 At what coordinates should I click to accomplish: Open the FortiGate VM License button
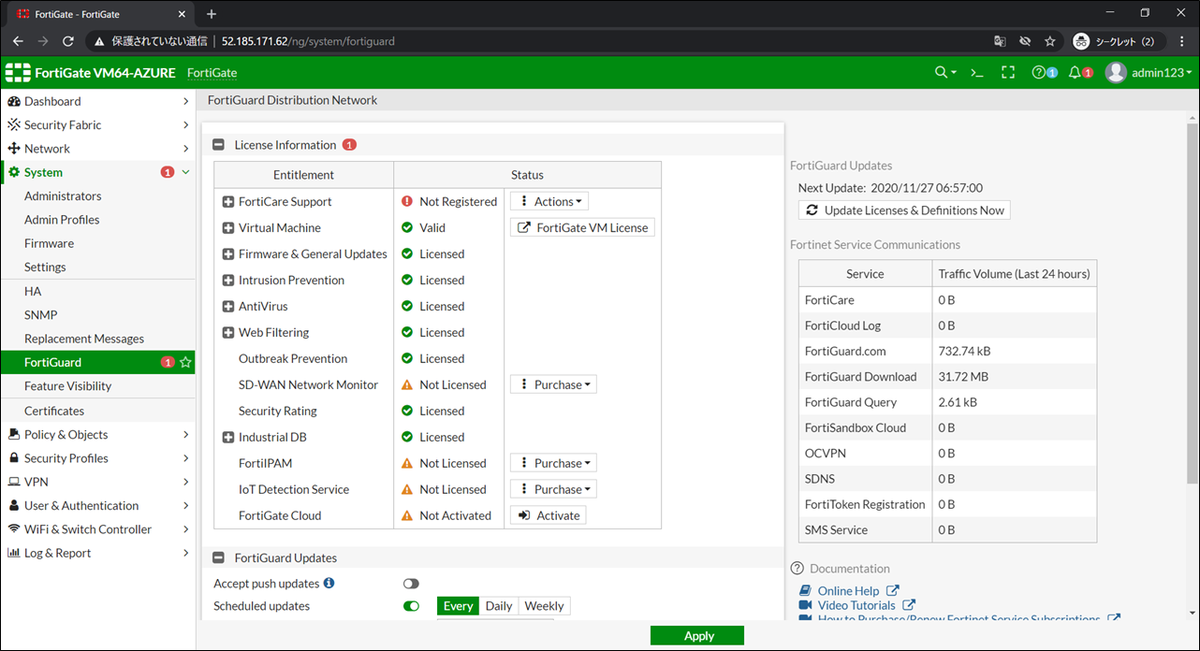(583, 227)
